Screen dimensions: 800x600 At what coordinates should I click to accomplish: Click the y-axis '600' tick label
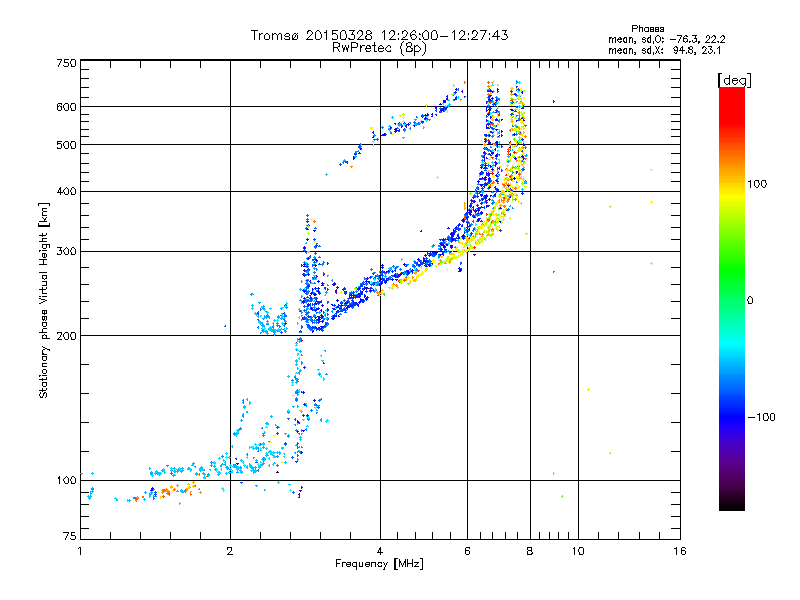point(66,107)
